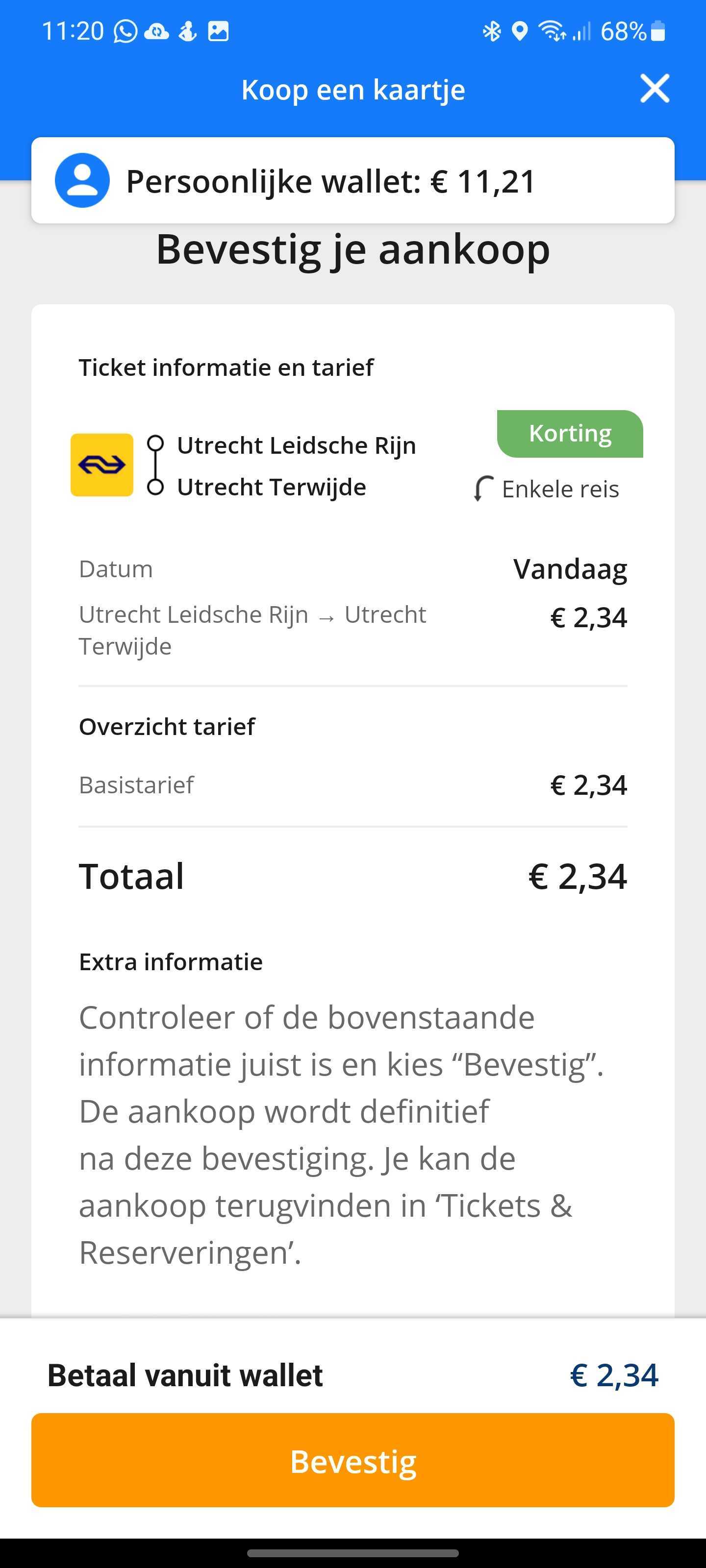Tap the personal wallet profile icon
The image size is (706, 1568).
pyautogui.click(x=82, y=180)
